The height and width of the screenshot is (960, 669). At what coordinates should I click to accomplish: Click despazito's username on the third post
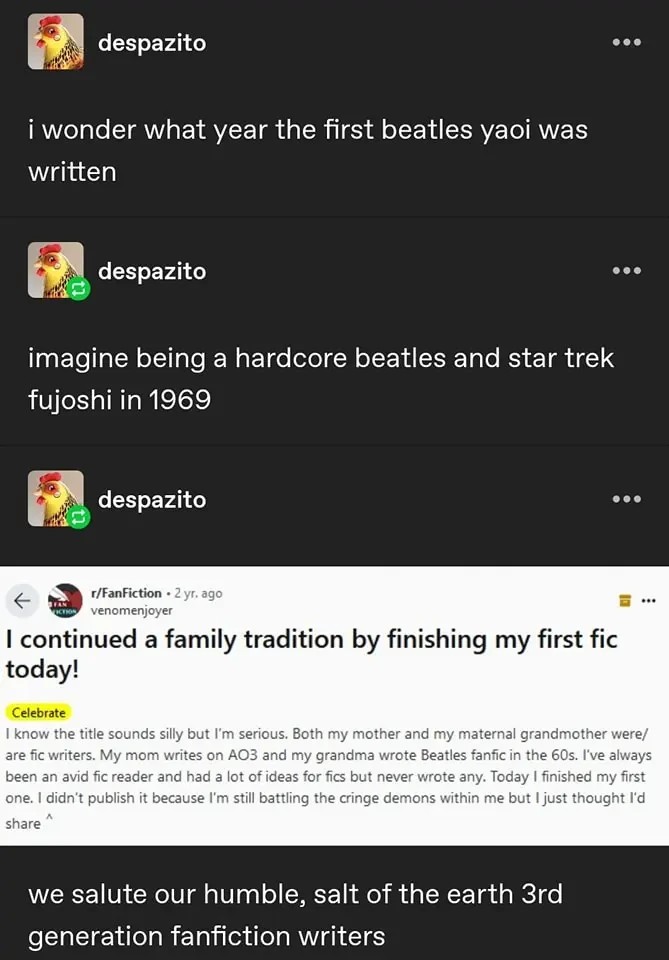pos(150,499)
